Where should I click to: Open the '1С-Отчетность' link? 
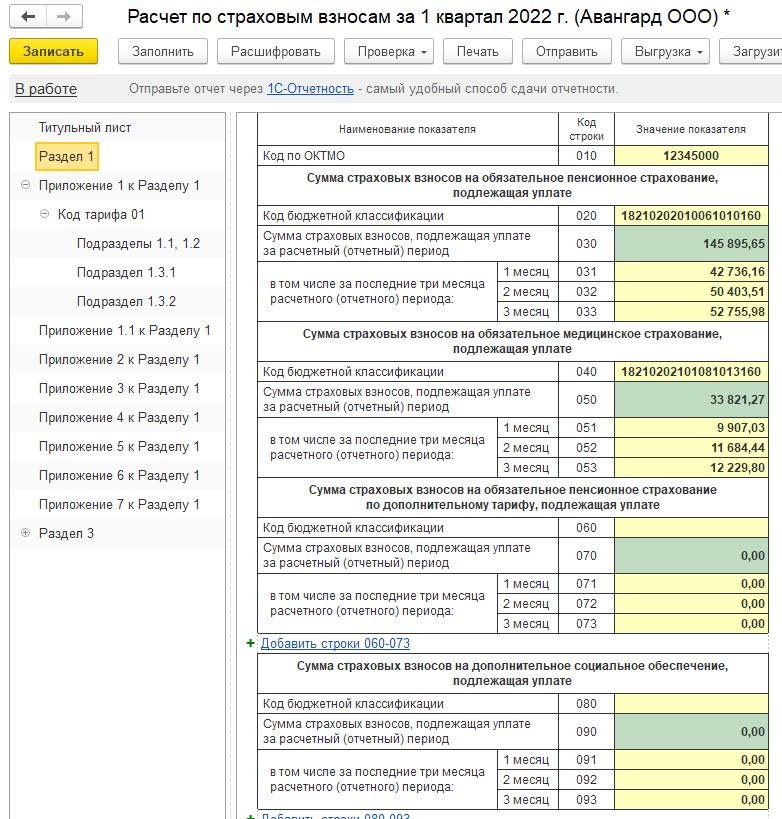click(310, 89)
